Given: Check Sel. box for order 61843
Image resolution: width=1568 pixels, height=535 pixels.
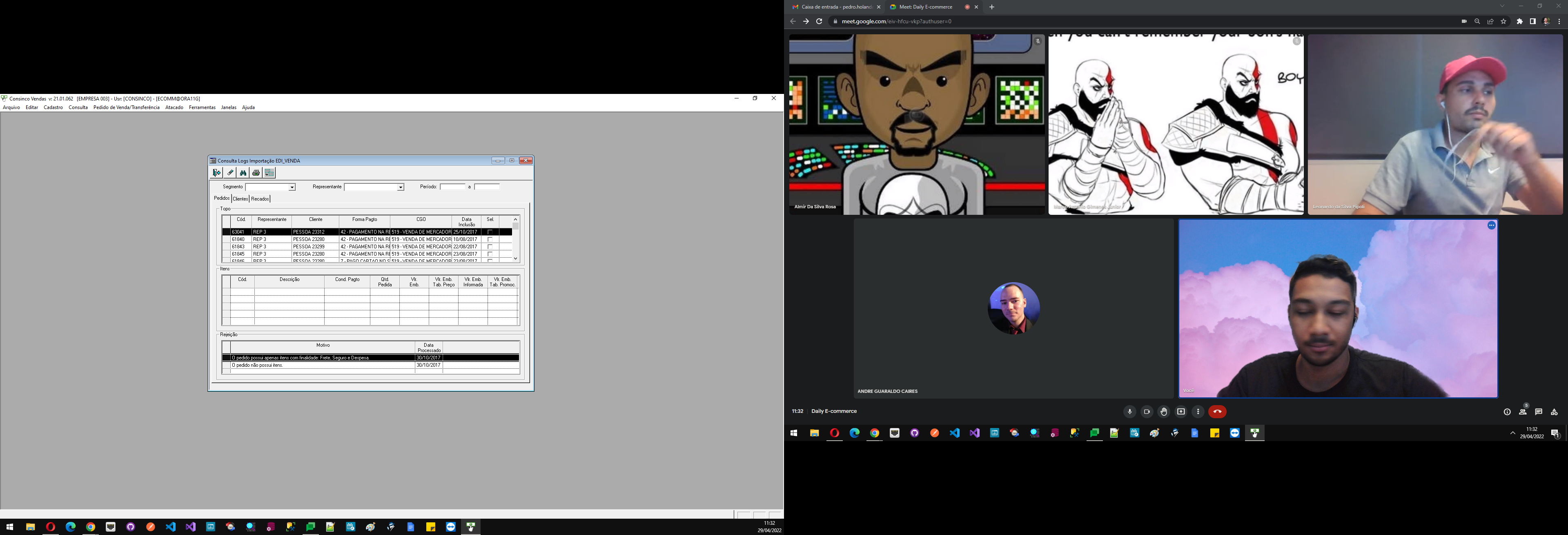Looking at the screenshot, I should pos(490,247).
